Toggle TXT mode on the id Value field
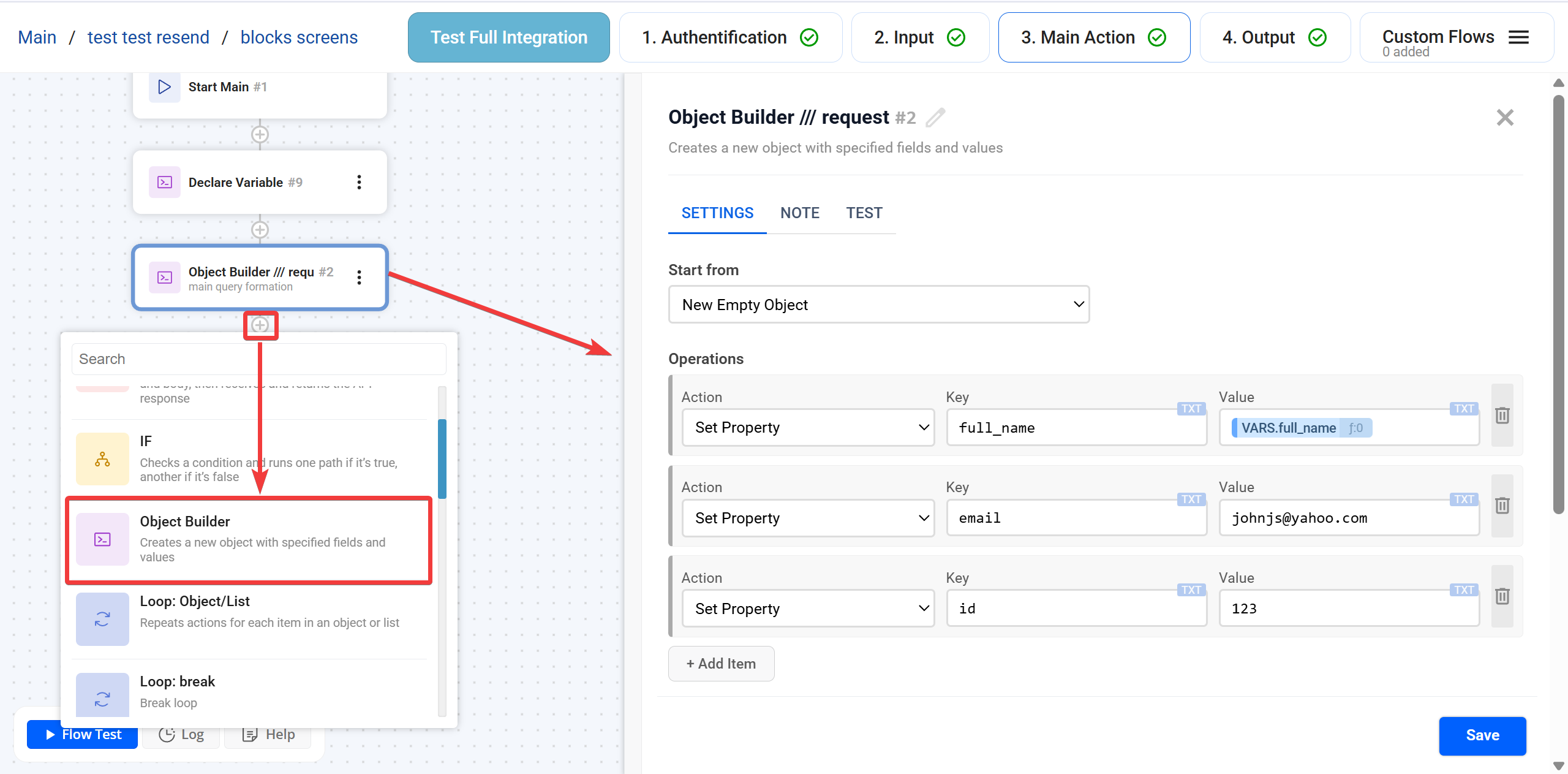 tap(1463, 590)
